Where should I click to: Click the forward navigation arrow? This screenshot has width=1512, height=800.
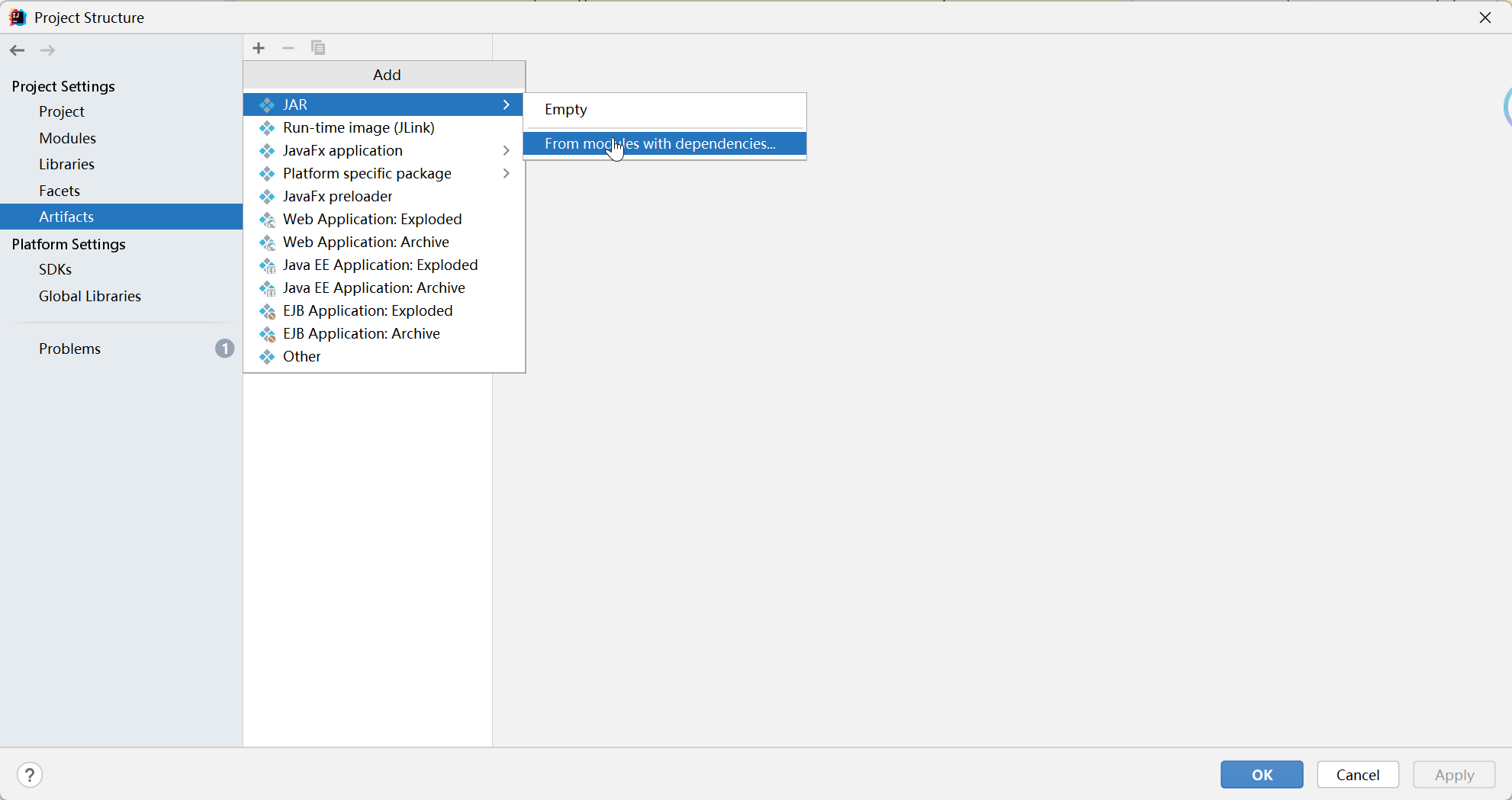[47, 50]
